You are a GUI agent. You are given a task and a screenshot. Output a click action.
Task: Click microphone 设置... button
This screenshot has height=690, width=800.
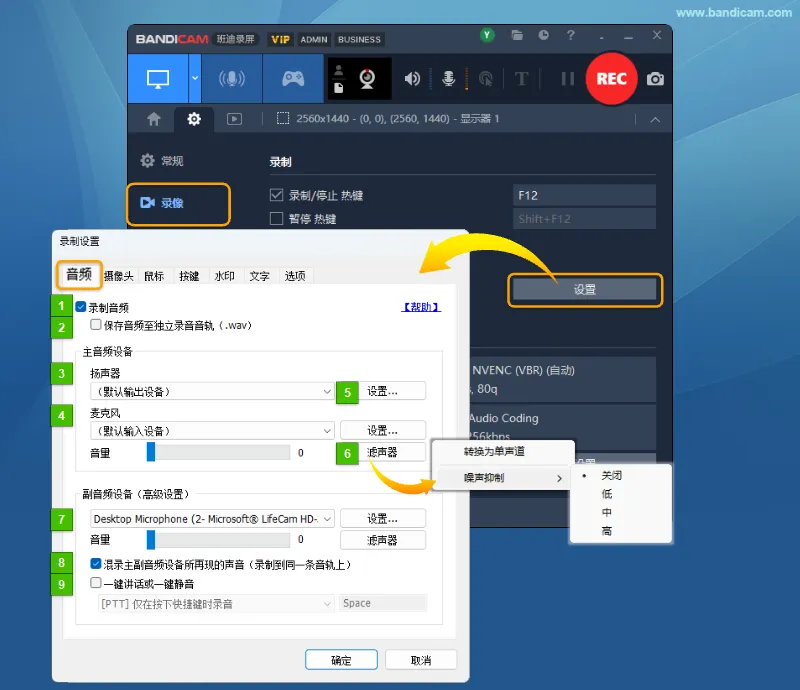click(383, 431)
